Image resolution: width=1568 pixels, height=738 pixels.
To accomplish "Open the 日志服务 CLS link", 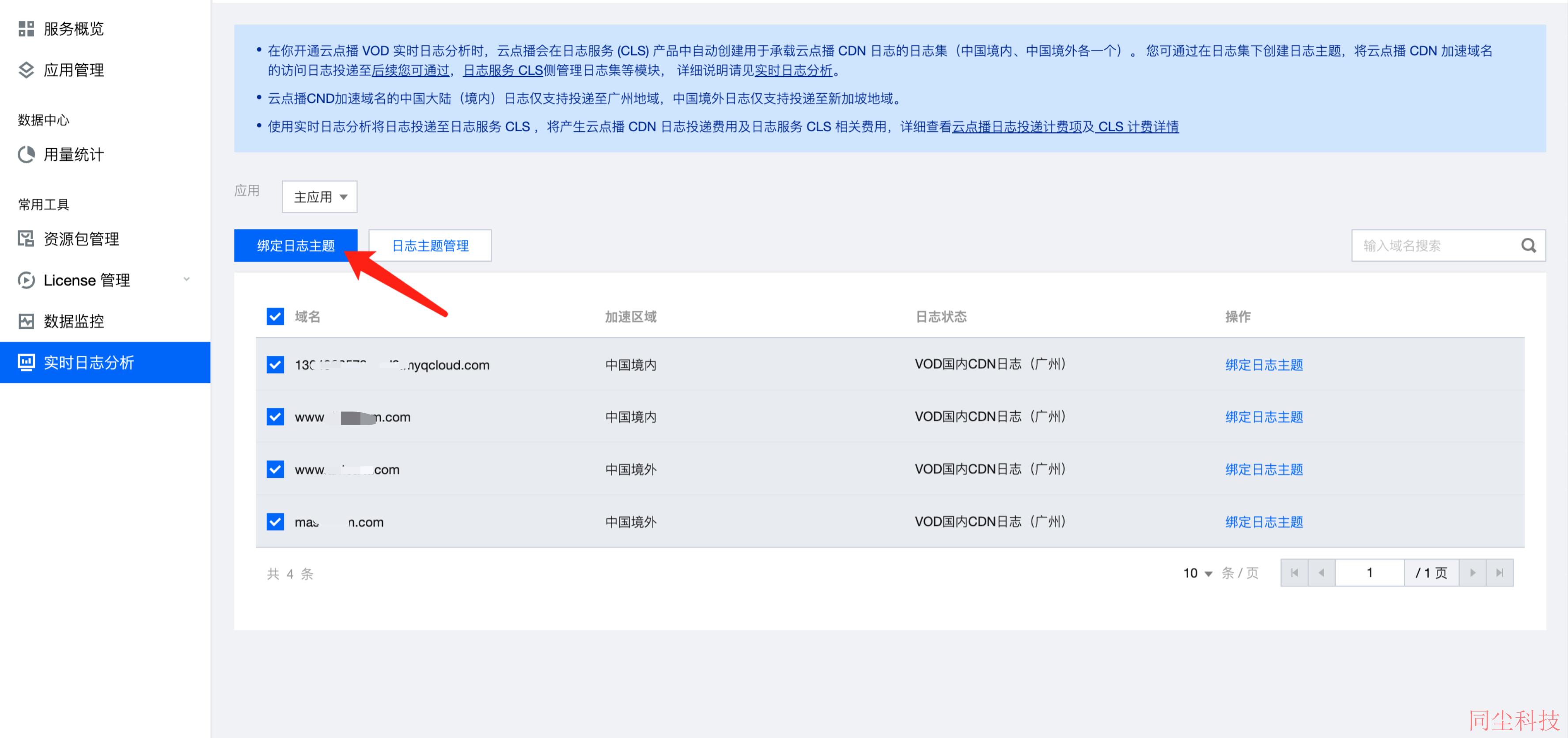I will pos(503,71).
